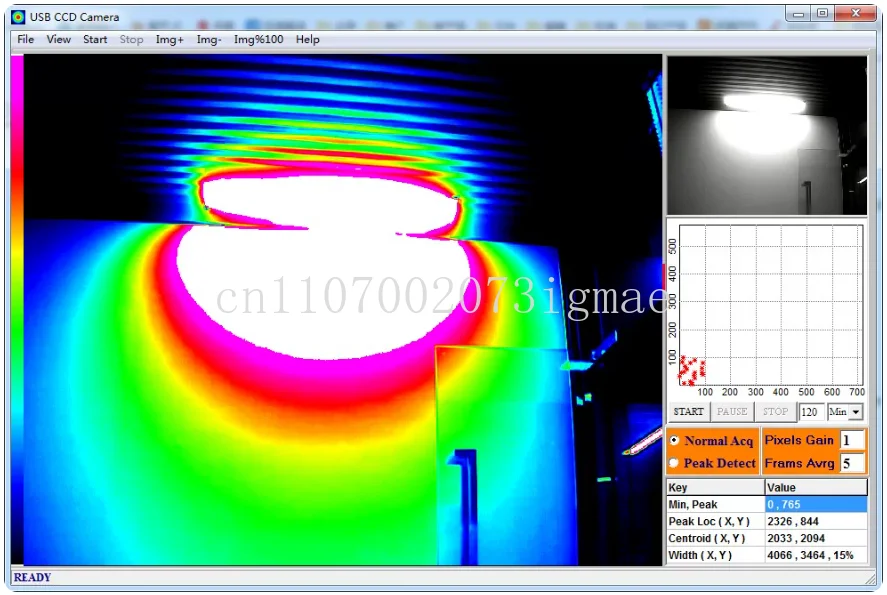Click the value 2326 , 844
Screen dimensions: 887x595
[816, 521]
